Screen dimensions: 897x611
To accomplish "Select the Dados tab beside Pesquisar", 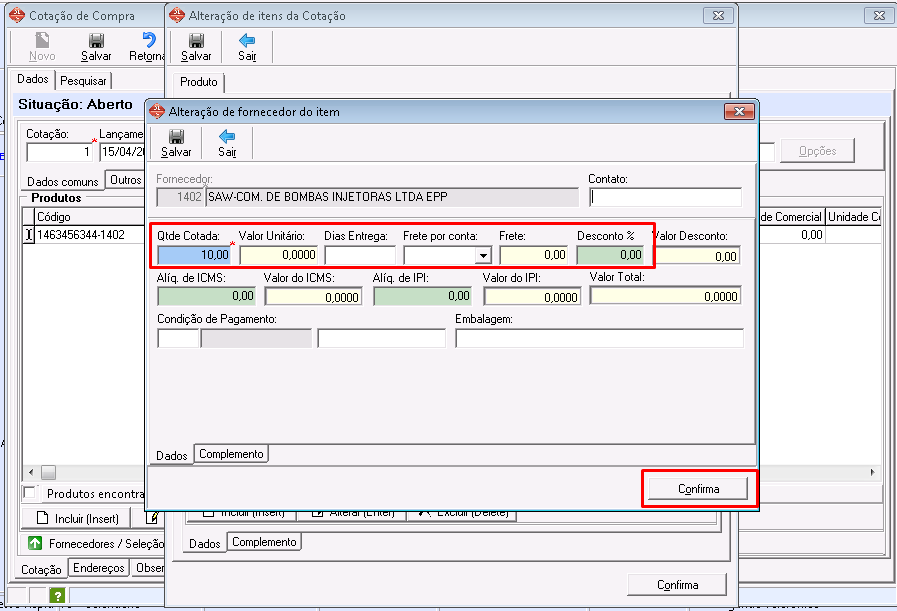I will 33,79.
